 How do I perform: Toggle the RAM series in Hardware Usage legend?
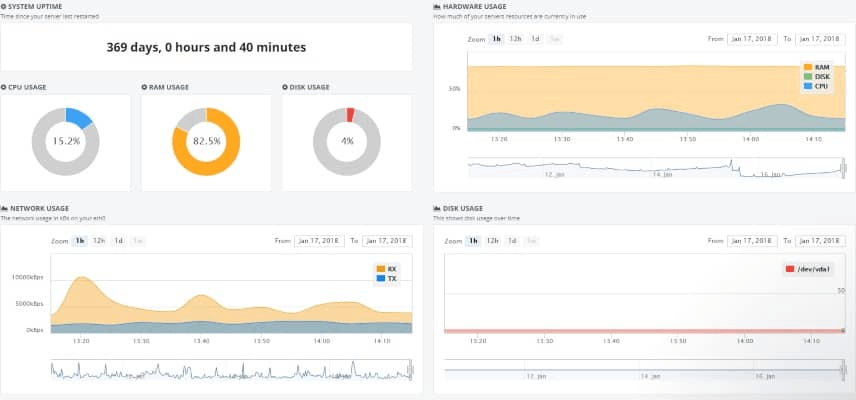pyautogui.click(x=817, y=67)
